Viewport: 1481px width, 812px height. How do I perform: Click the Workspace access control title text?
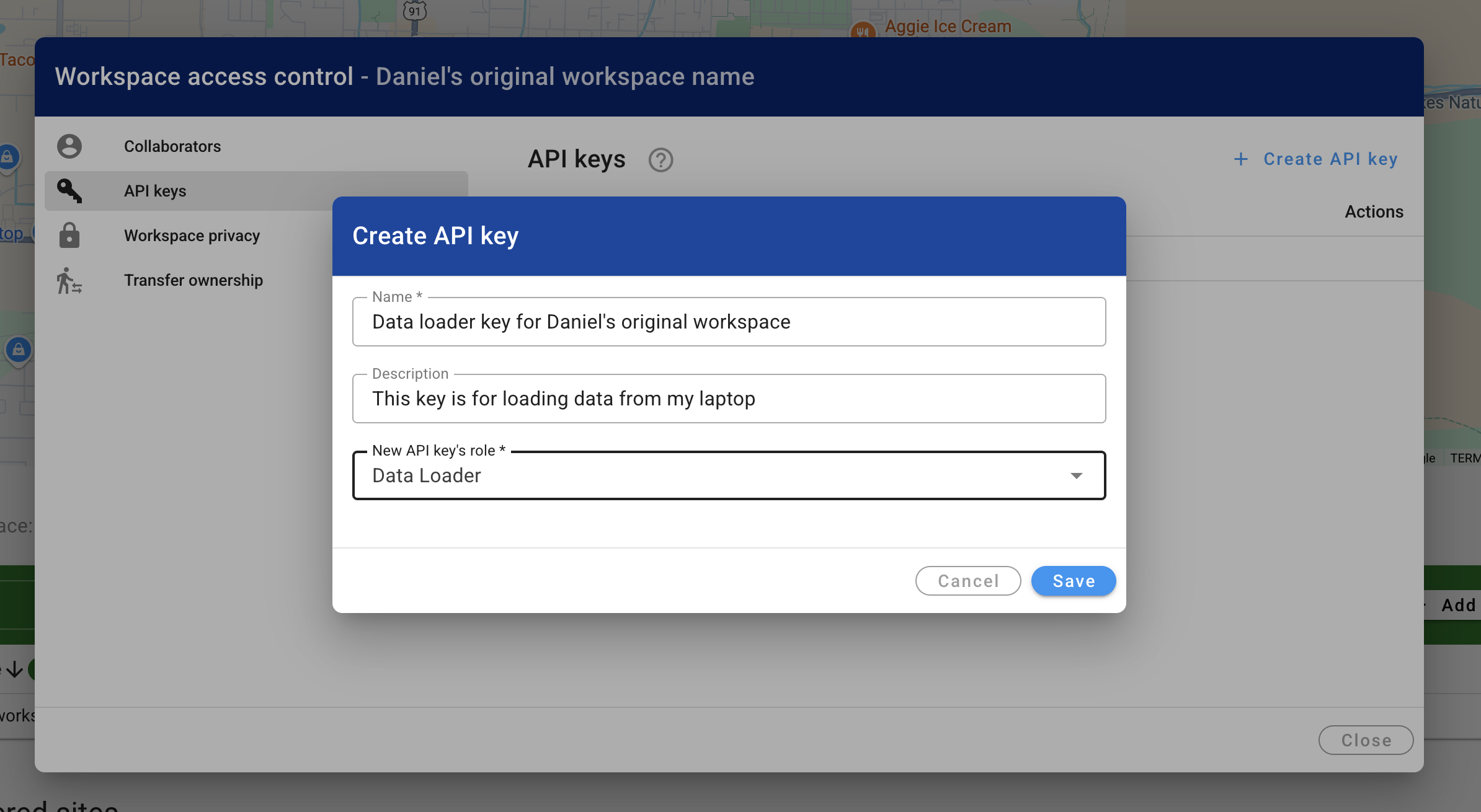click(204, 76)
